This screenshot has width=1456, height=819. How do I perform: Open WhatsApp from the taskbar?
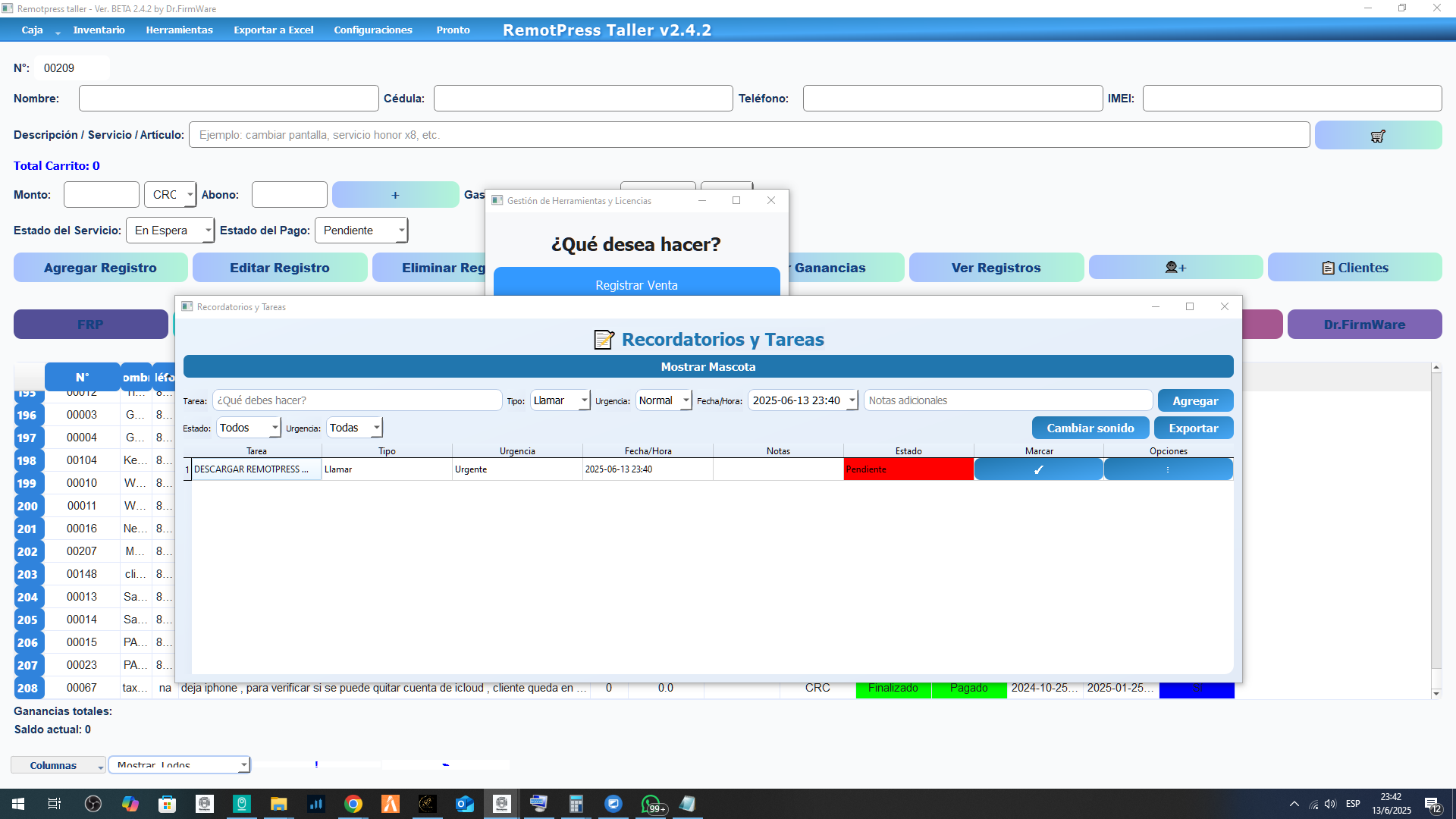(651, 804)
